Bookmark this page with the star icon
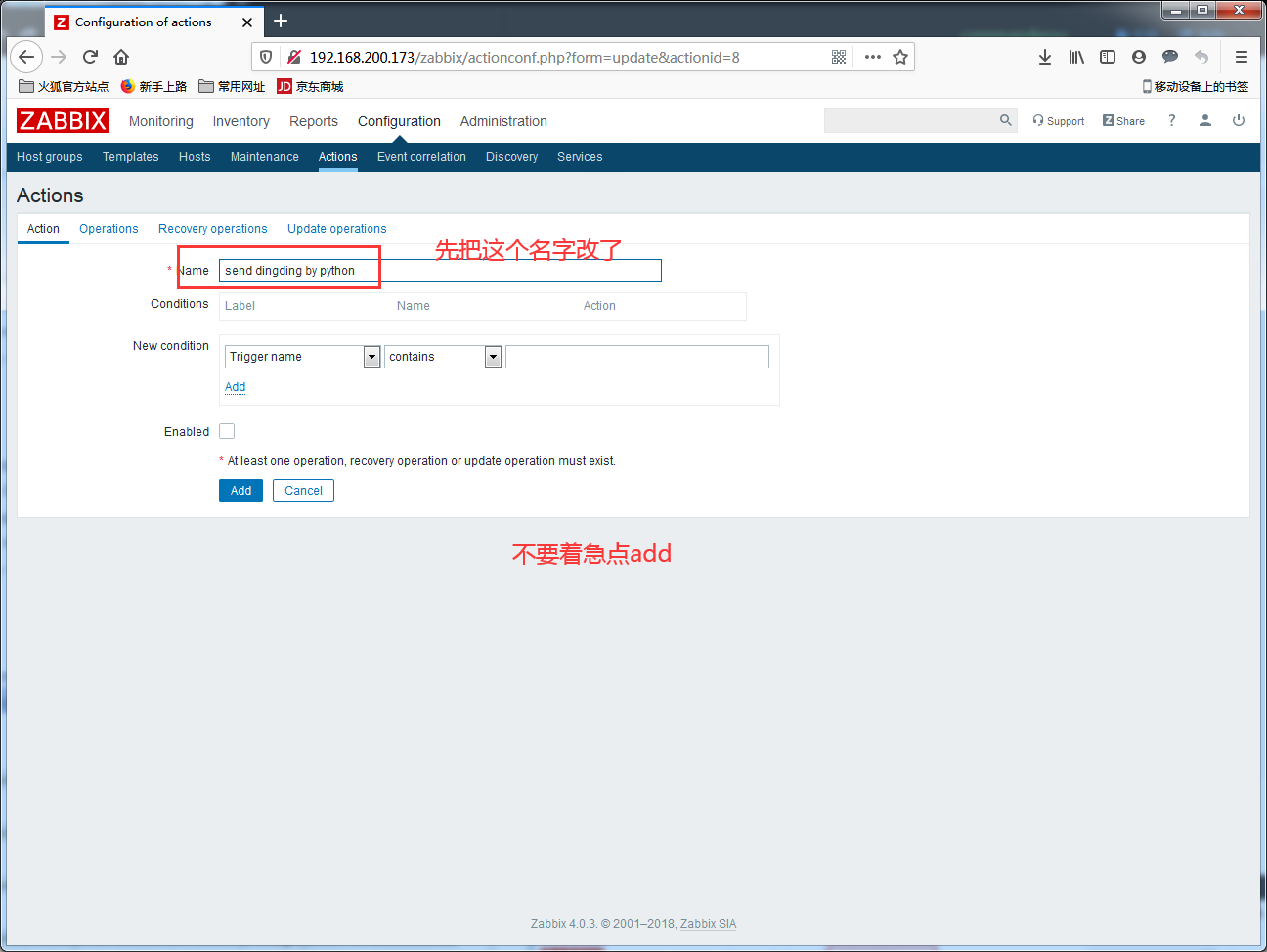 [x=900, y=57]
